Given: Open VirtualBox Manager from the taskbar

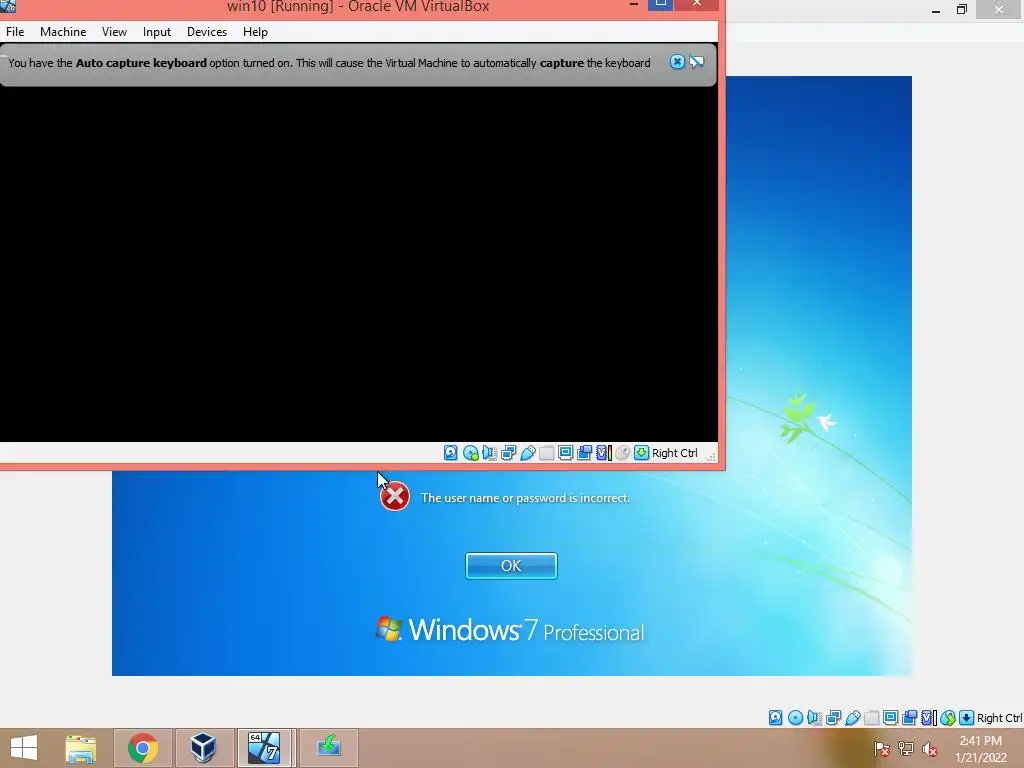Looking at the screenshot, I should [x=203, y=748].
